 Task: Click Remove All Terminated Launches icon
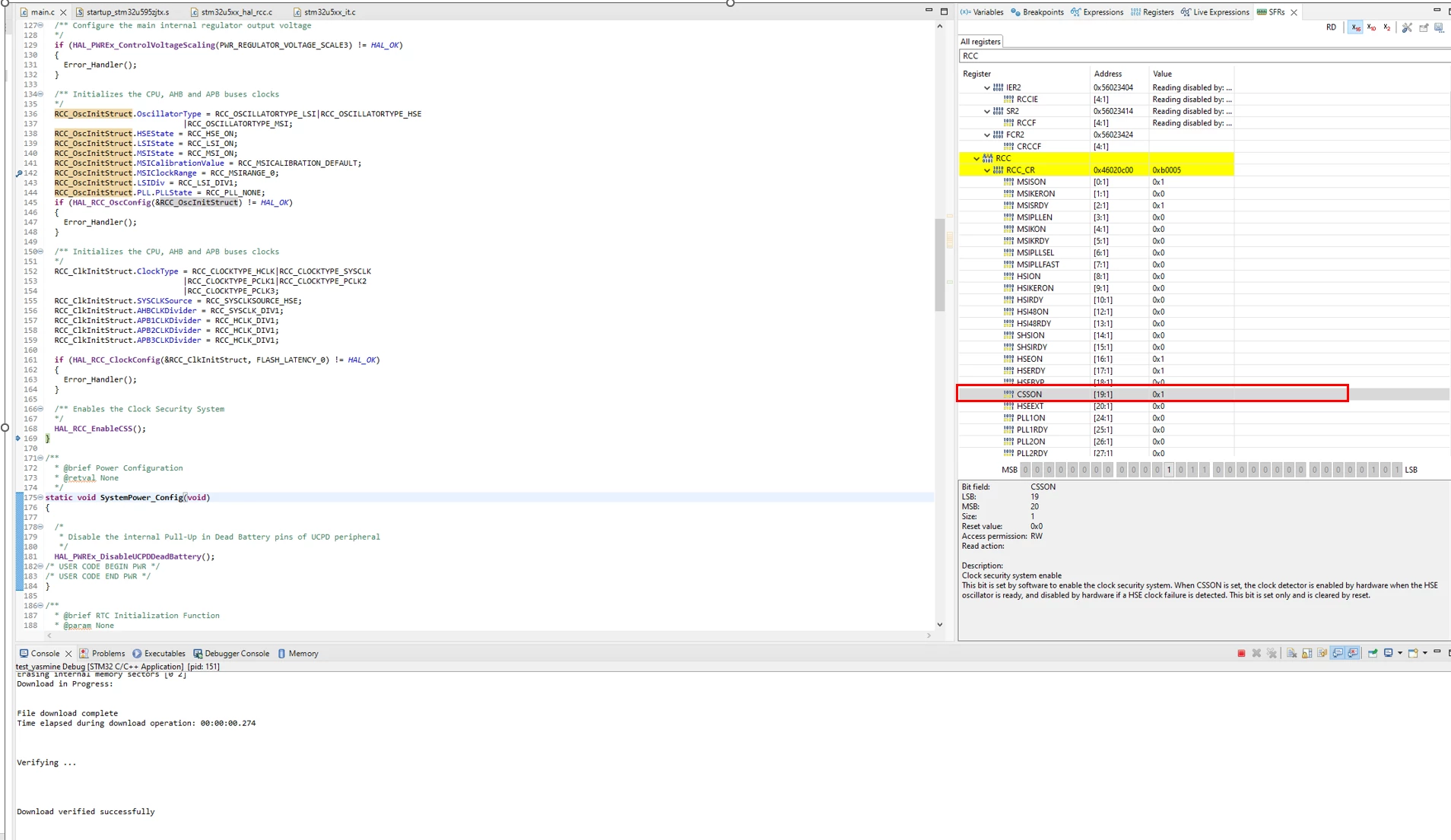click(1272, 654)
